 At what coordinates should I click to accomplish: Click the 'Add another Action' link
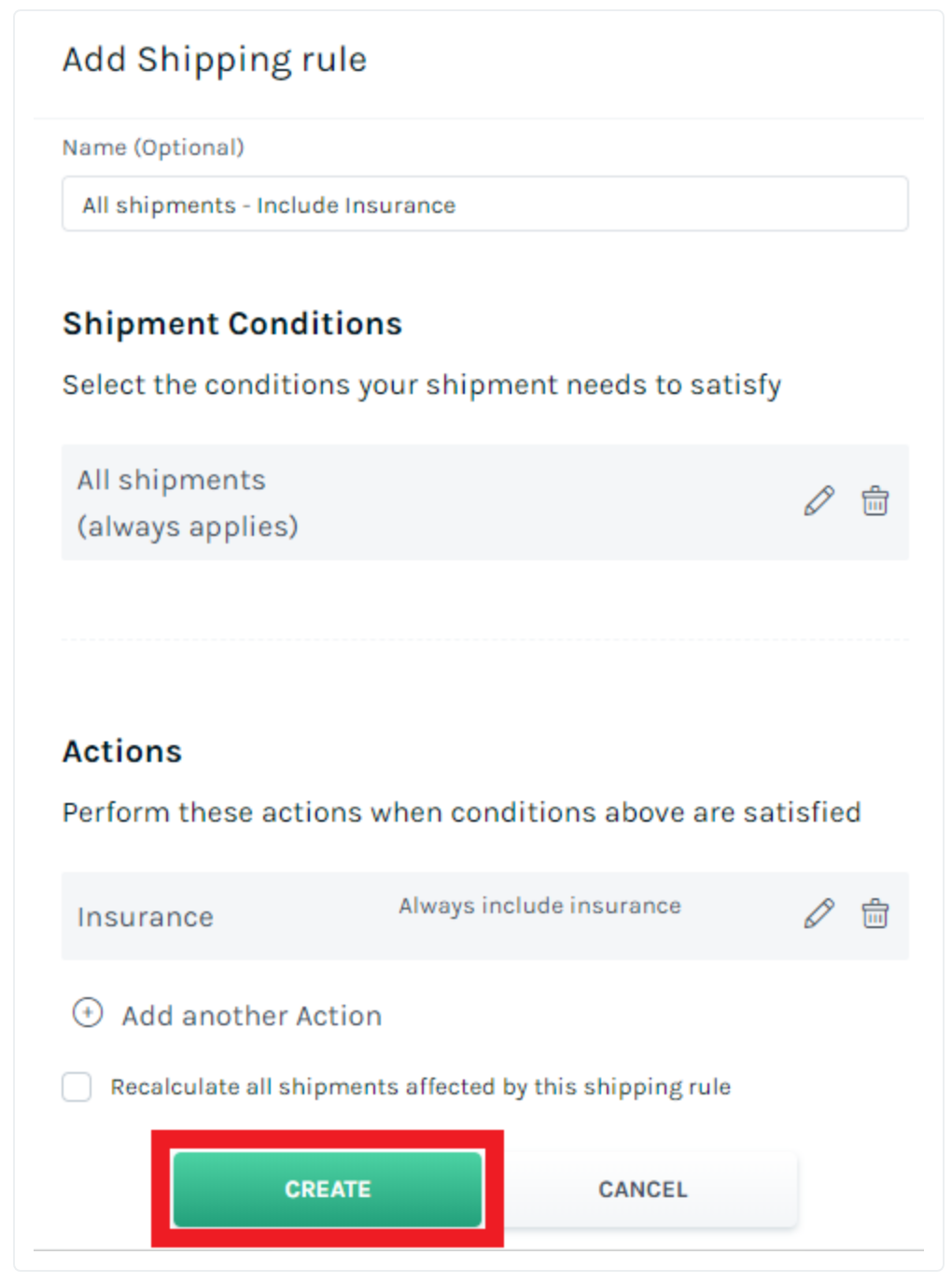tap(251, 1016)
